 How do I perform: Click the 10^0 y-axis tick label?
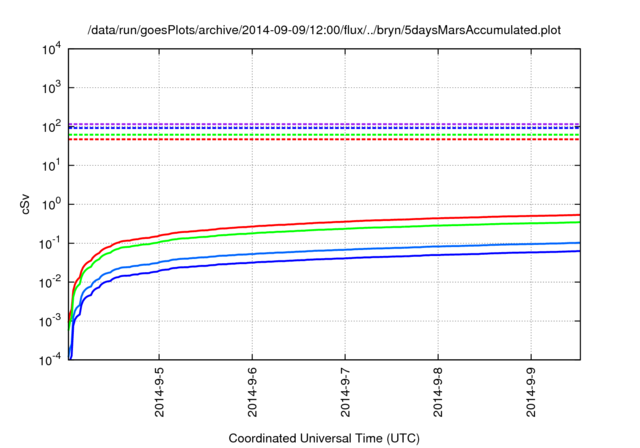[51, 204]
